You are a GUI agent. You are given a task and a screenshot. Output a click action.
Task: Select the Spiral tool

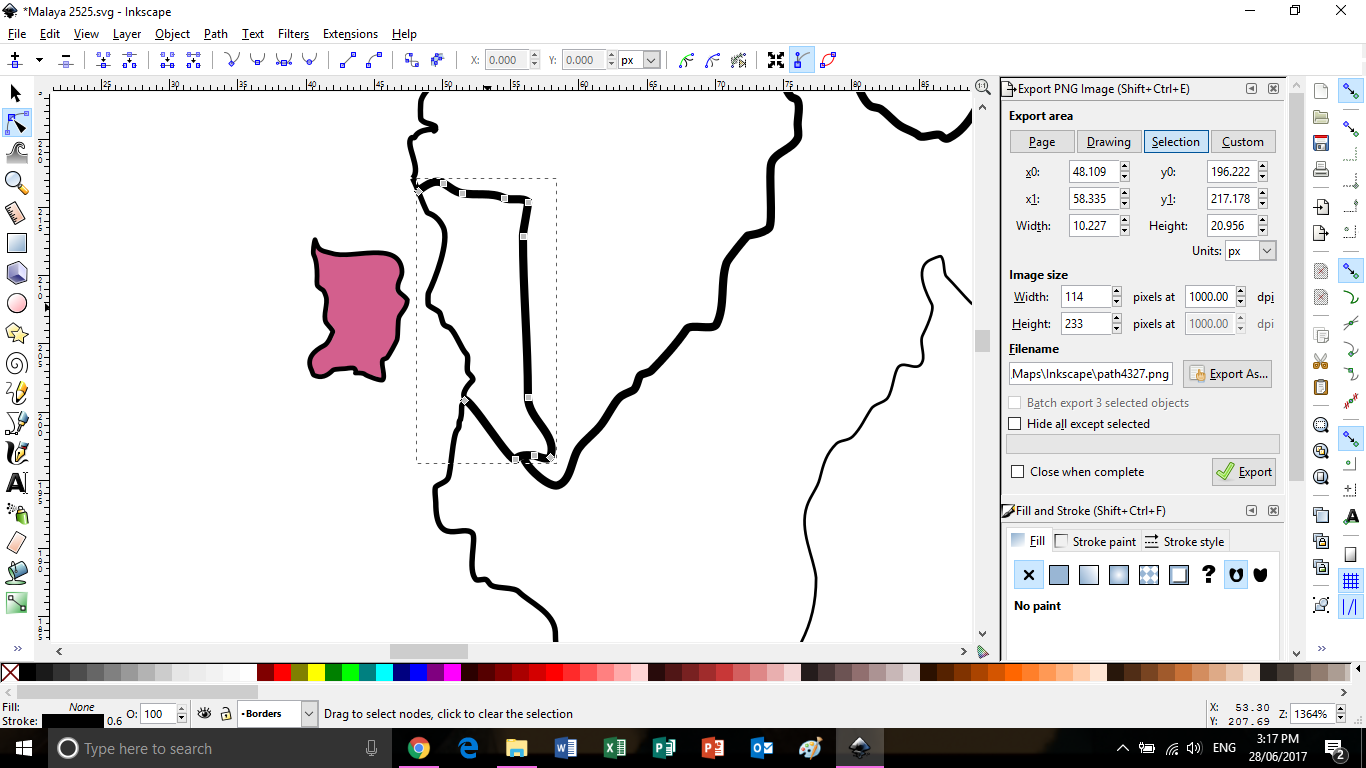pyautogui.click(x=16, y=363)
